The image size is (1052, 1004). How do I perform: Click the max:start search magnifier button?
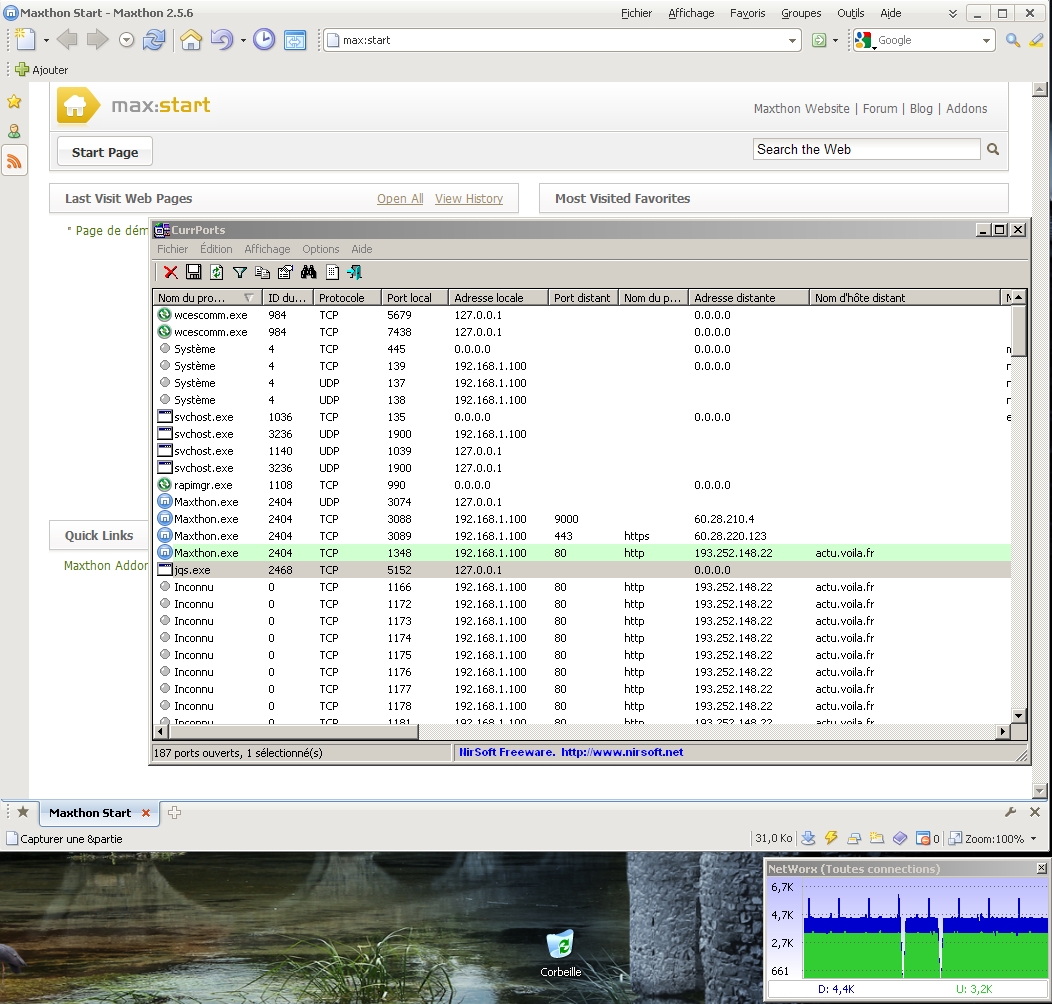[x=993, y=150]
